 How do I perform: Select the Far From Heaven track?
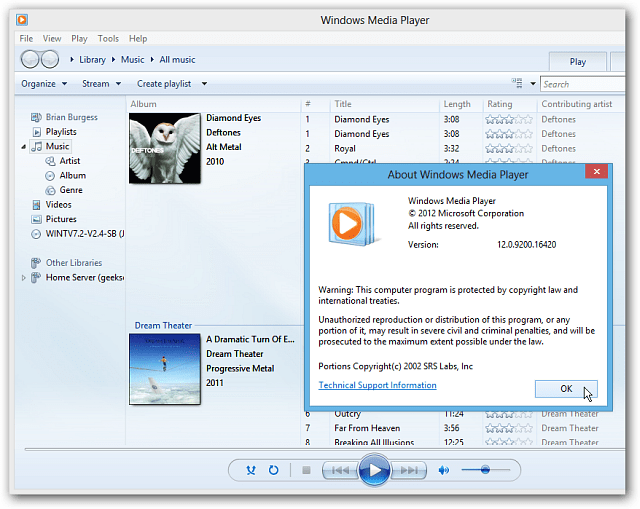pyautogui.click(x=367, y=428)
